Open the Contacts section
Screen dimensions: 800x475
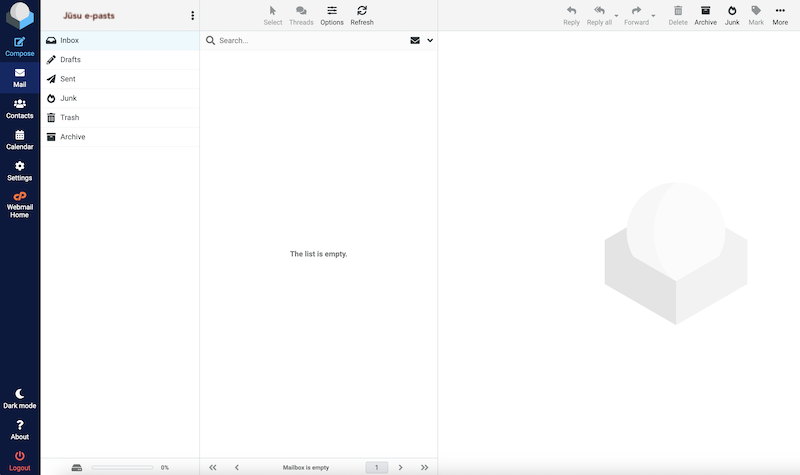(x=19, y=108)
